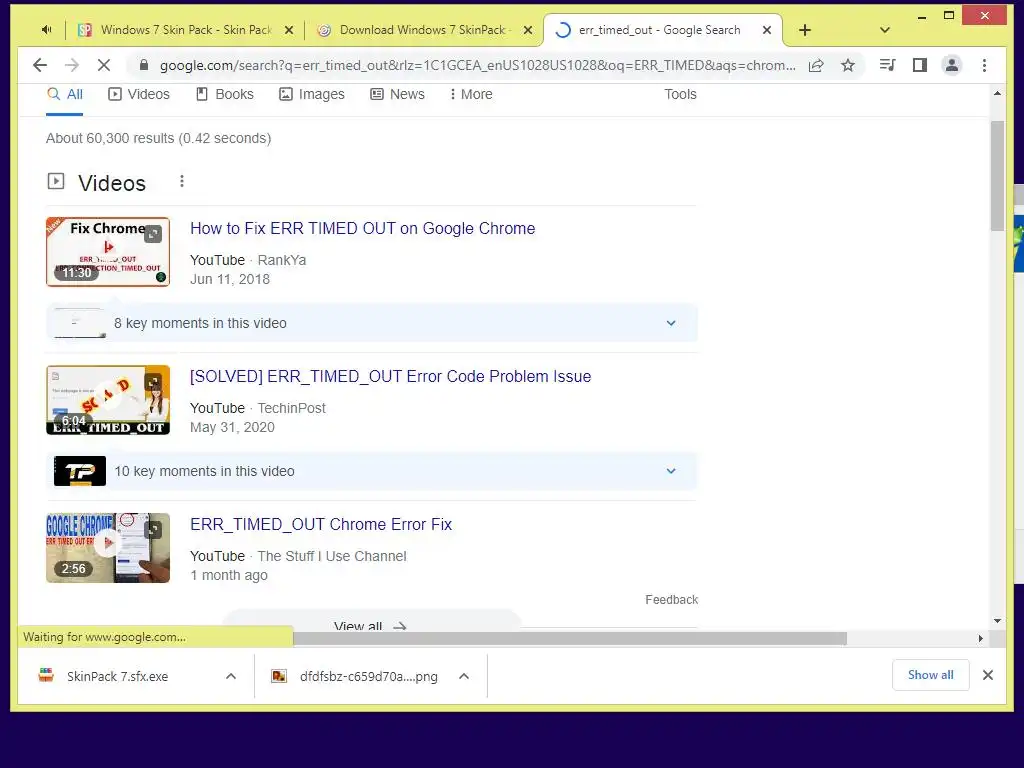Switch to News search results

(397, 95)
